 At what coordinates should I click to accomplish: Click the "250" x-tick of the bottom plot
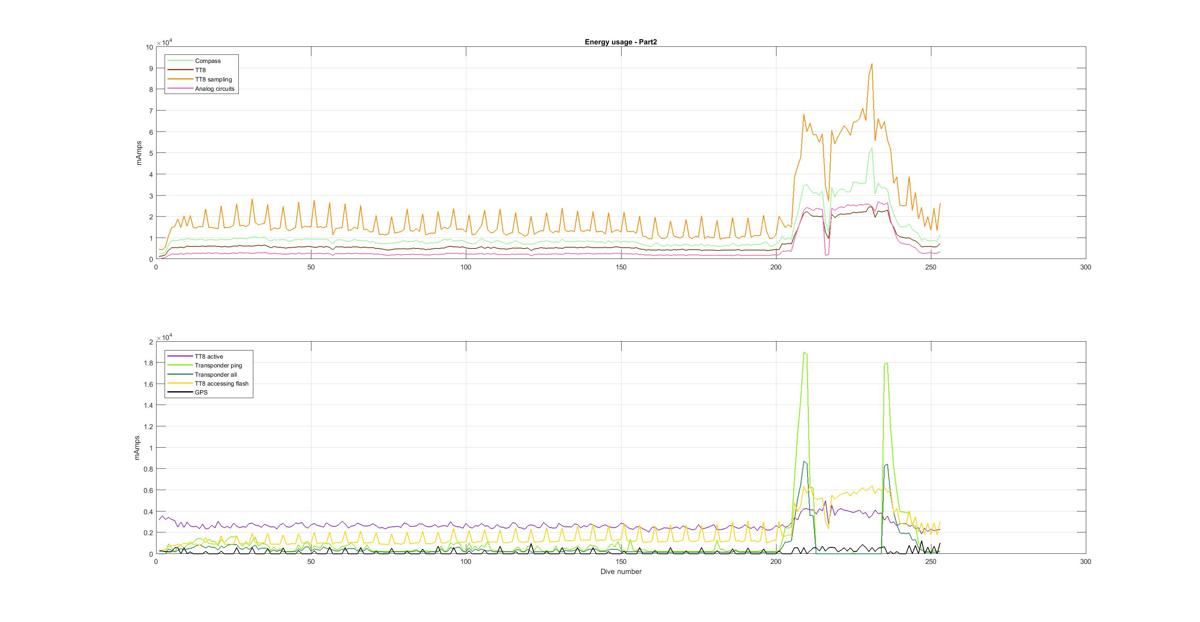click(x=931, y=562)
